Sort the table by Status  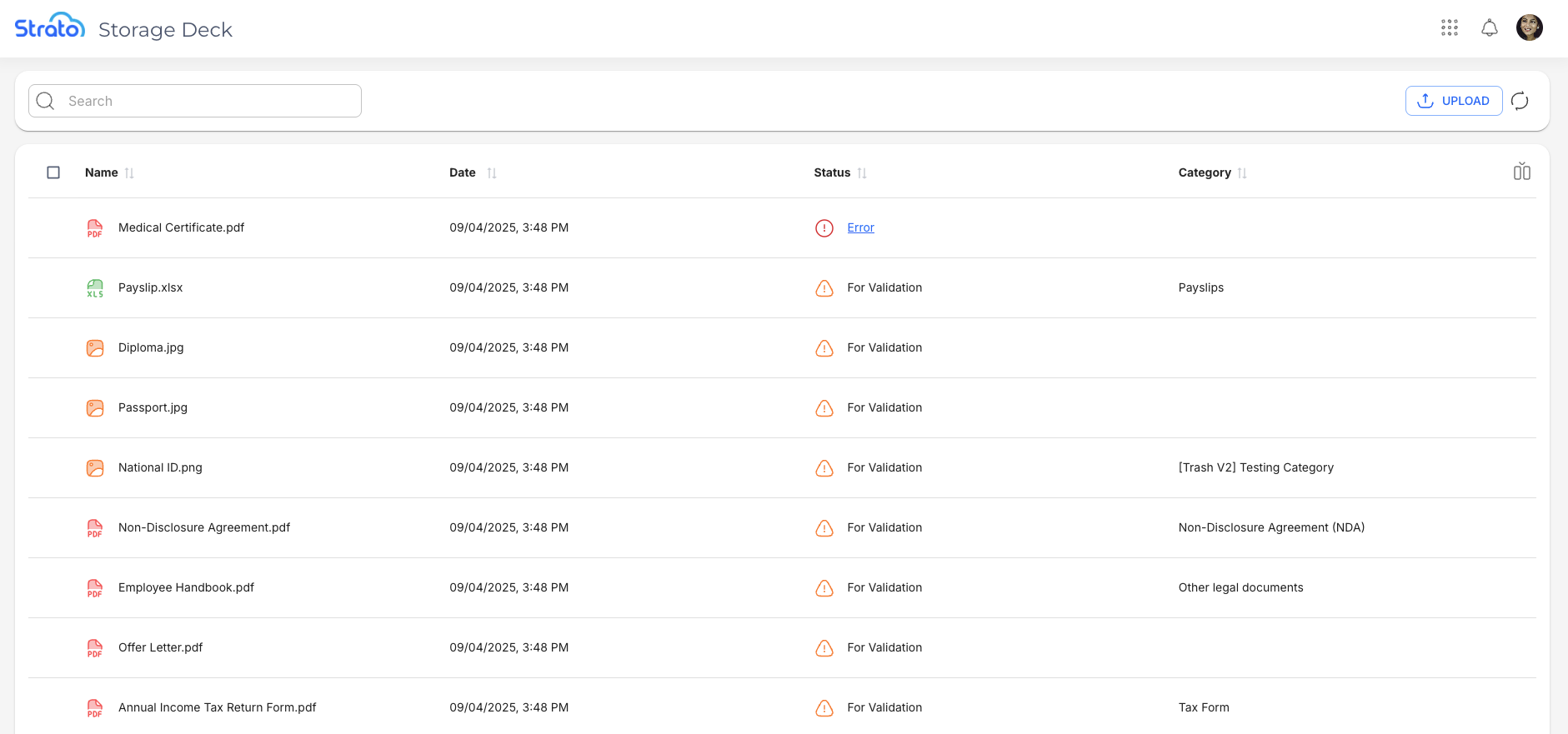coord(862,173)
